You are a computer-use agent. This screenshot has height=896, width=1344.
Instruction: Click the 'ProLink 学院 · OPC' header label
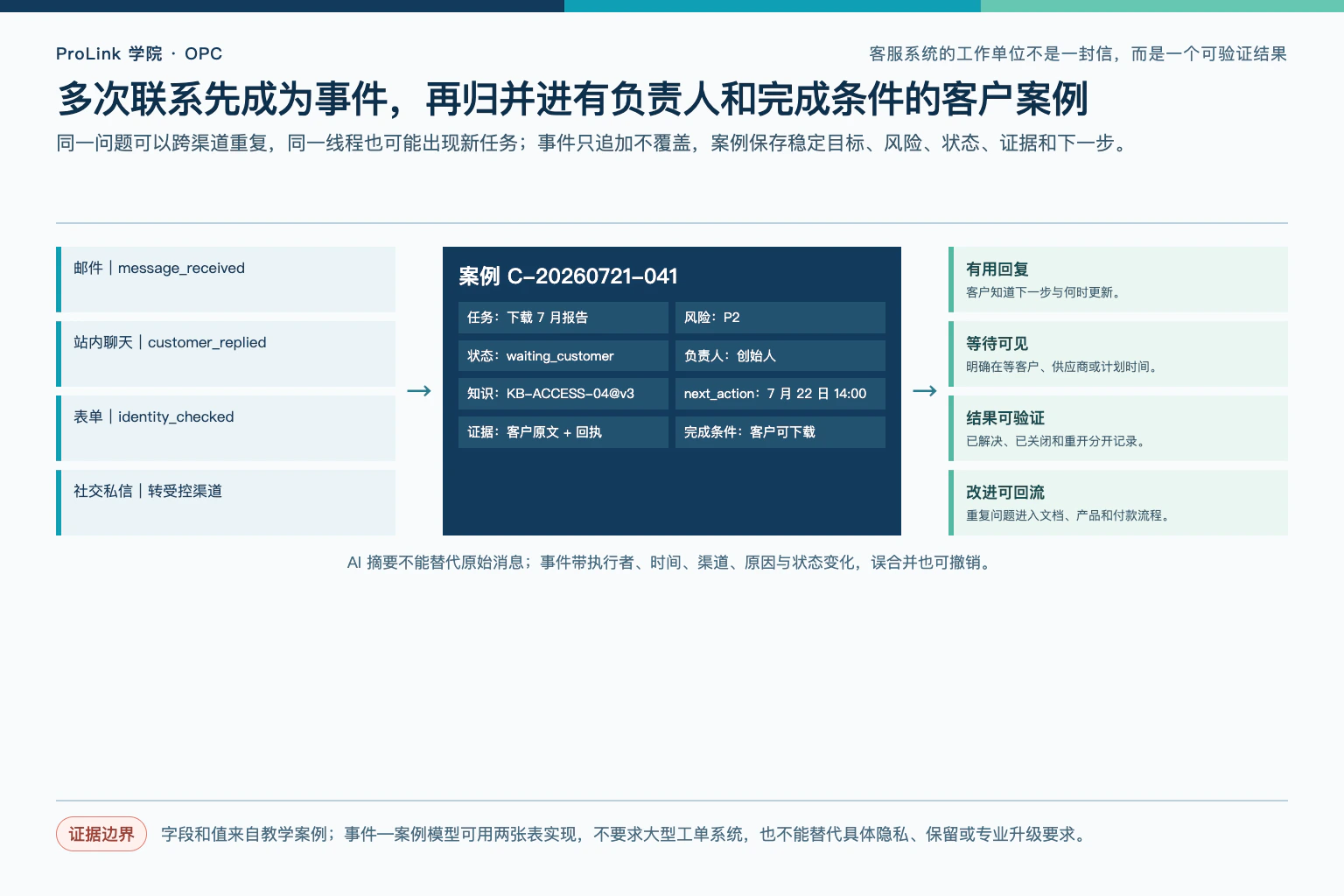pos(139,53)
